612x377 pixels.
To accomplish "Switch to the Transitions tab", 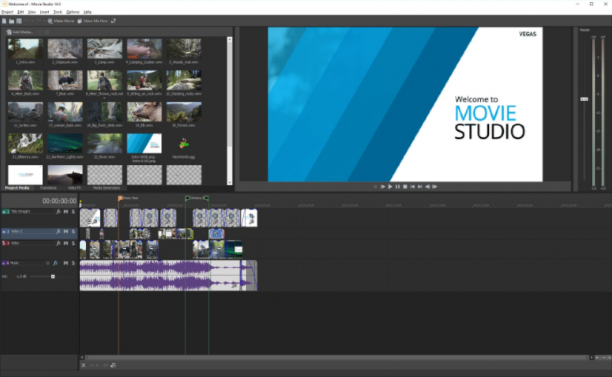I will (48, 188).
